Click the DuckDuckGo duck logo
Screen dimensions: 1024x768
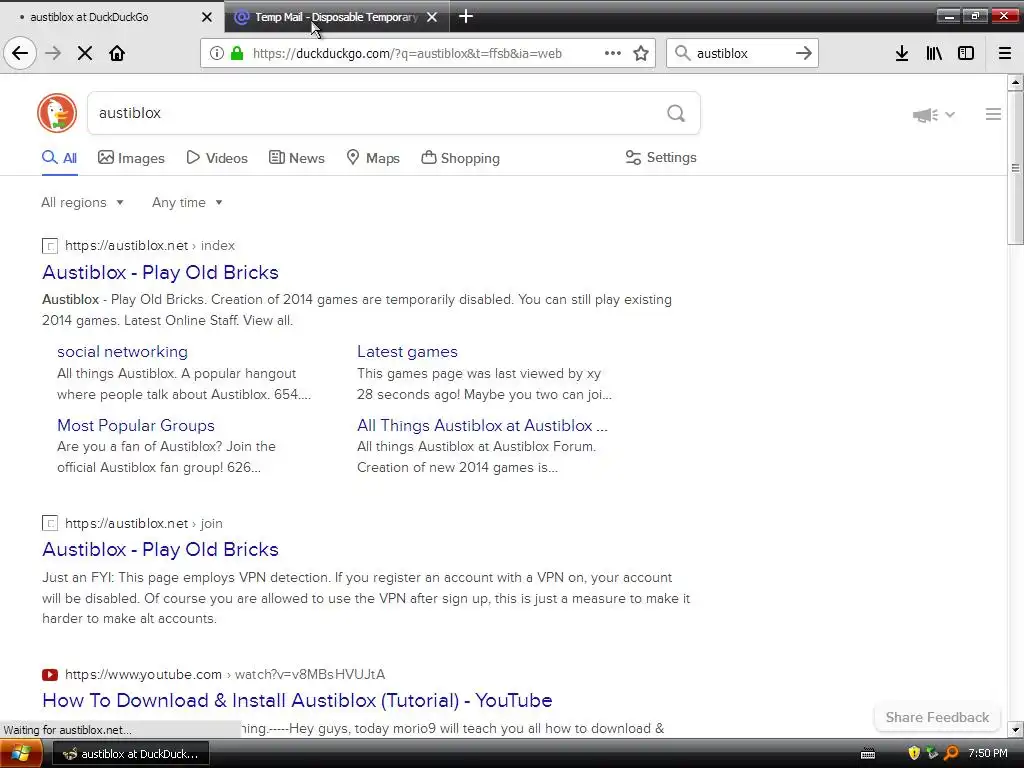click(57, 113)
